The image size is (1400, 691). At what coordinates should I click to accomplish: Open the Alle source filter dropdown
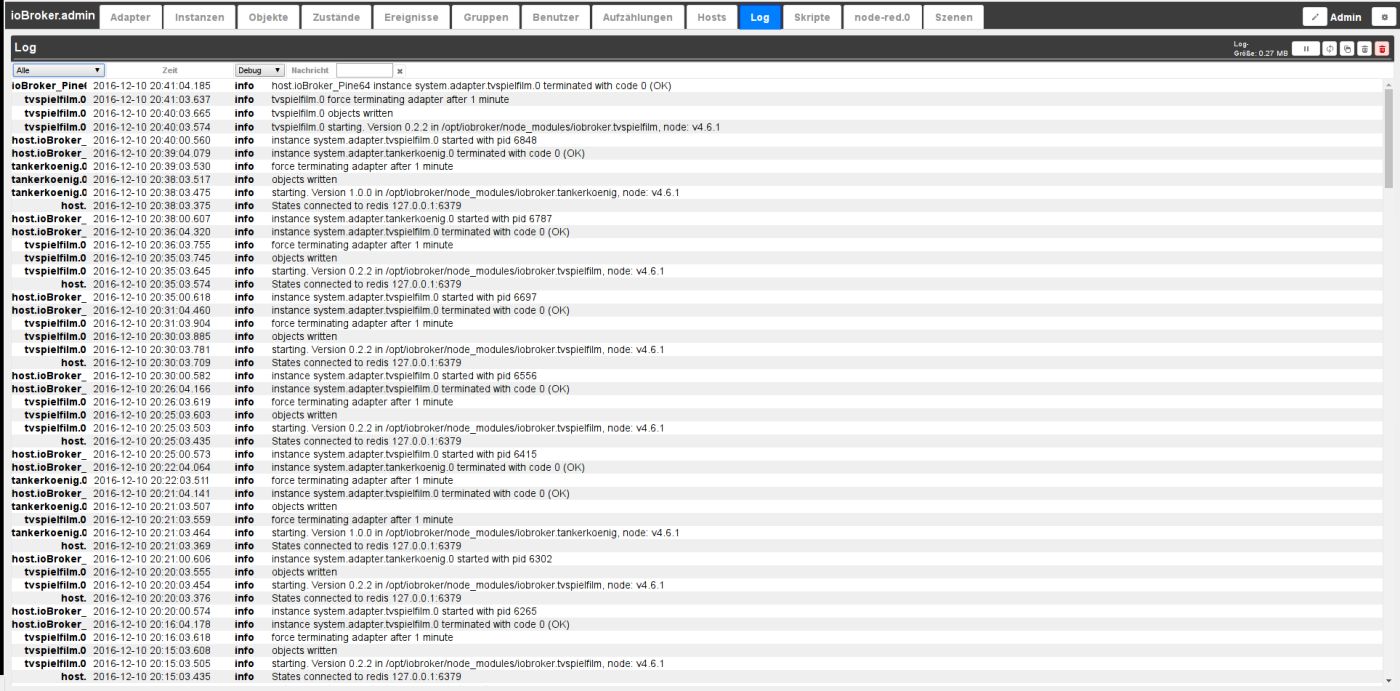coord(58,70)
